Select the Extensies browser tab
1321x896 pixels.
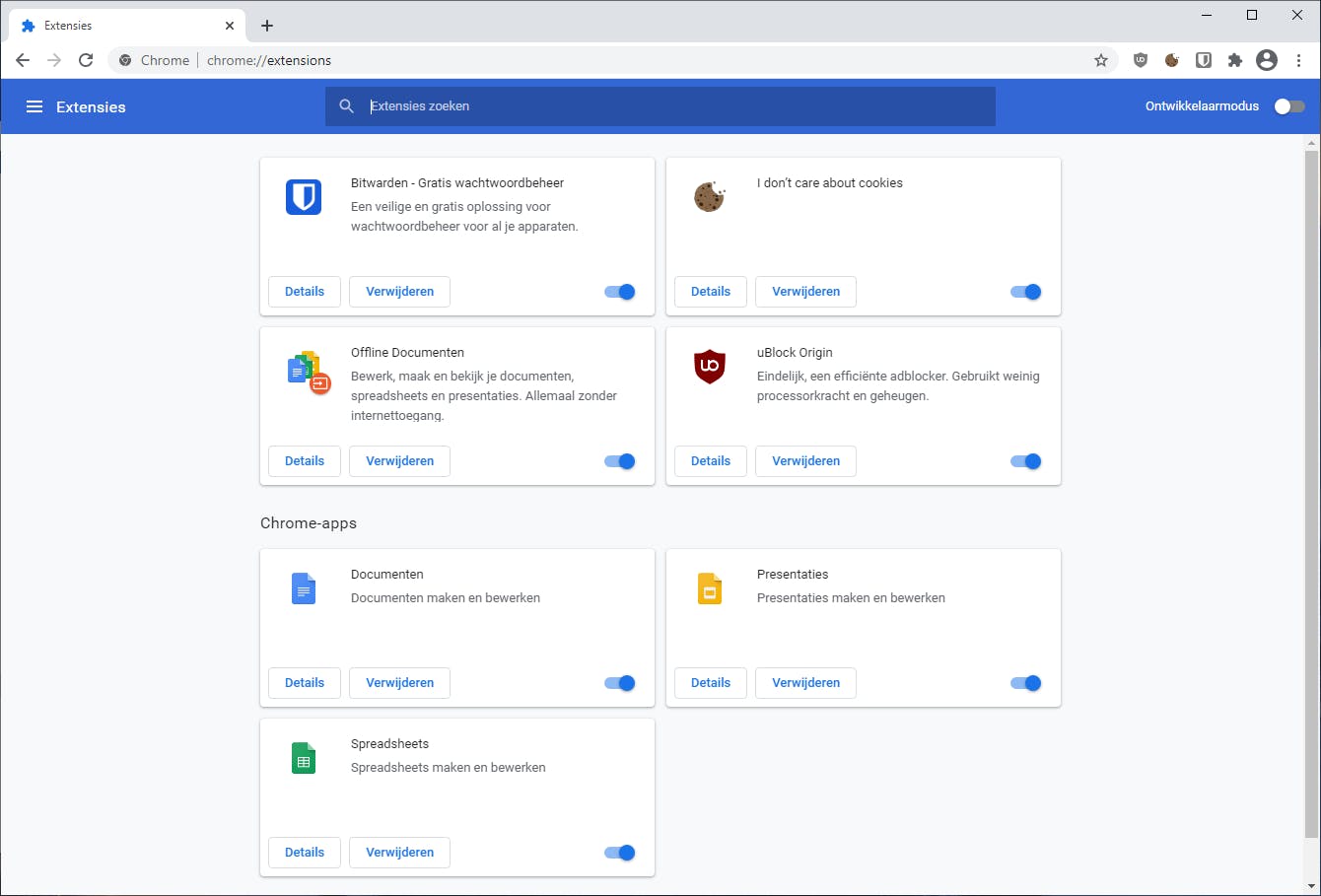pyautogui.click(x=128, y=26)
